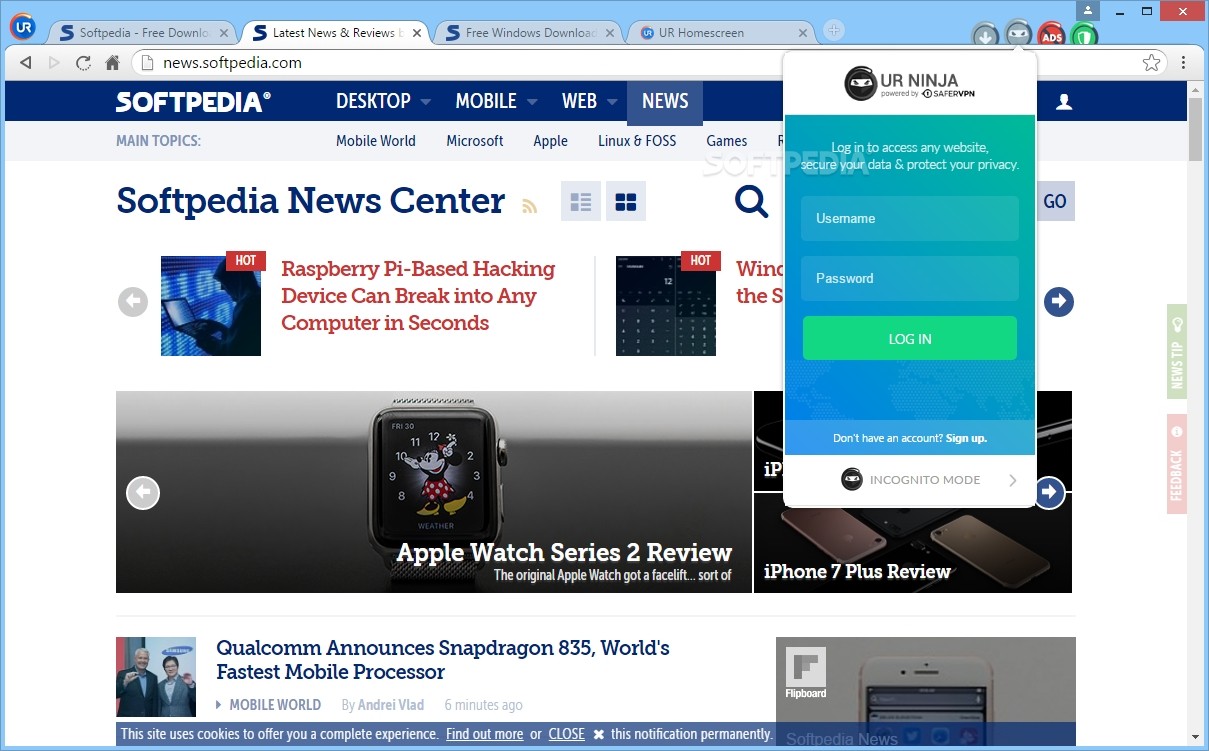Viewport: 1209px width, 751px height.
Task: Open the browser user profile icon
Action: click(x=1089, y=11)
